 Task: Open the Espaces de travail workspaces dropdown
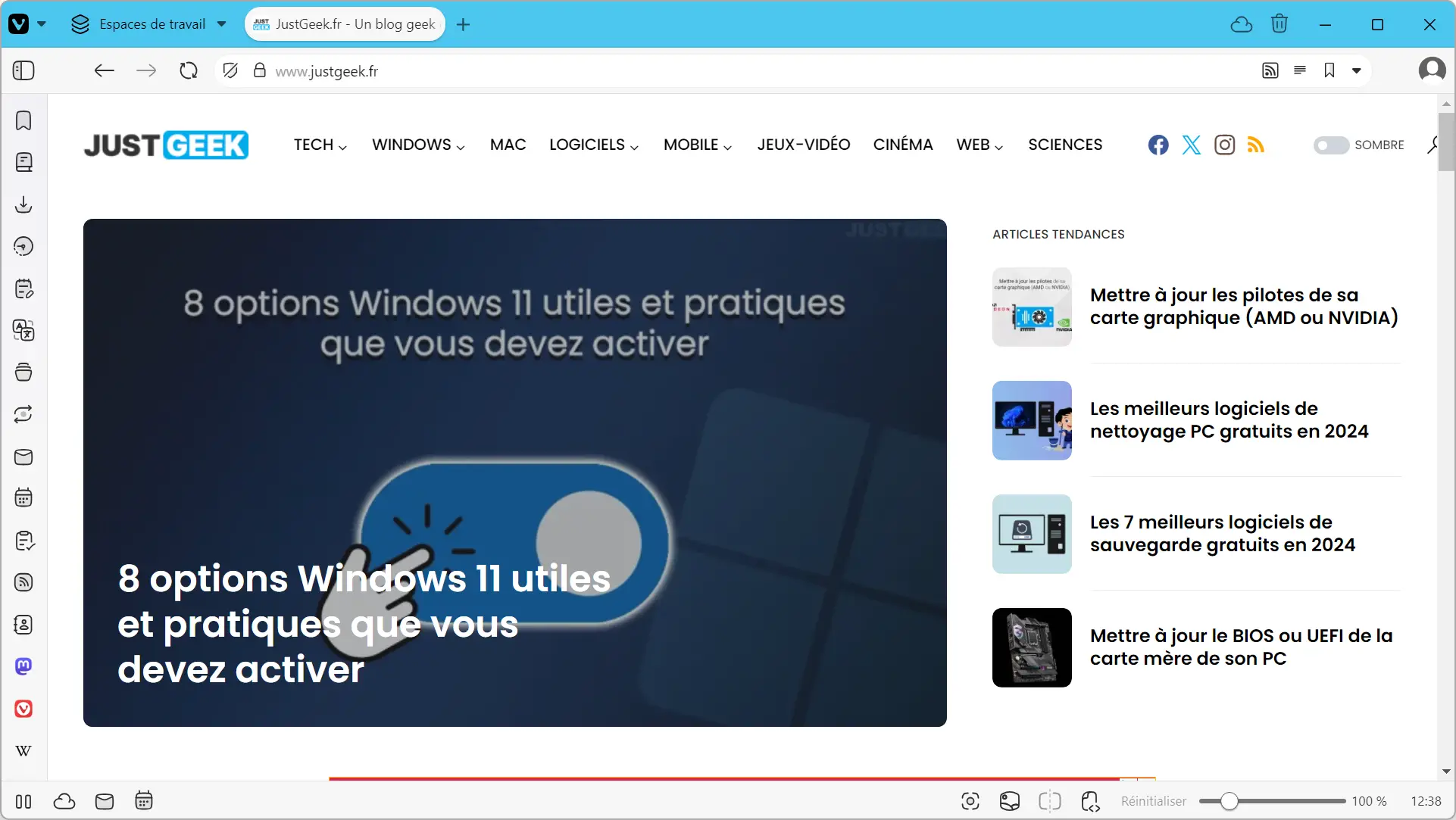(x=149, y=23)
